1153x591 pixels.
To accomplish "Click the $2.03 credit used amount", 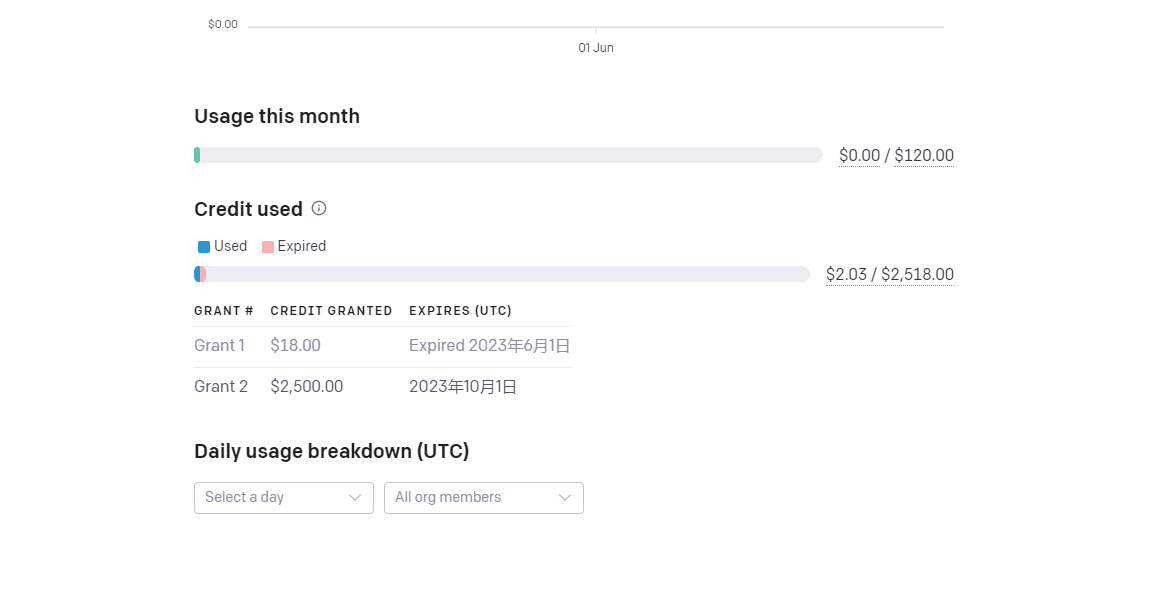I will (x=846, y=274).
